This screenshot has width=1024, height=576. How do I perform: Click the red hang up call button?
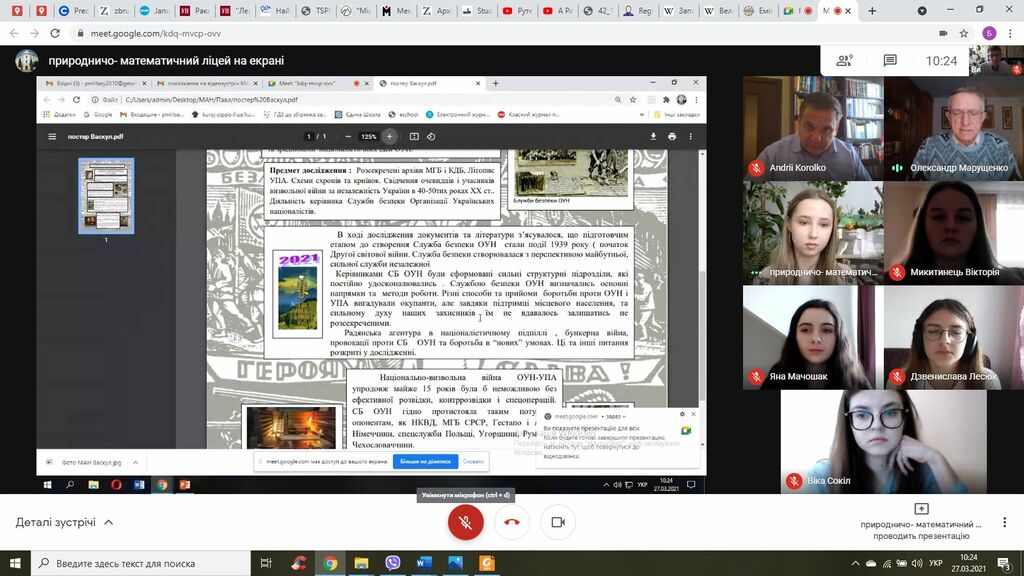(512, 522)
